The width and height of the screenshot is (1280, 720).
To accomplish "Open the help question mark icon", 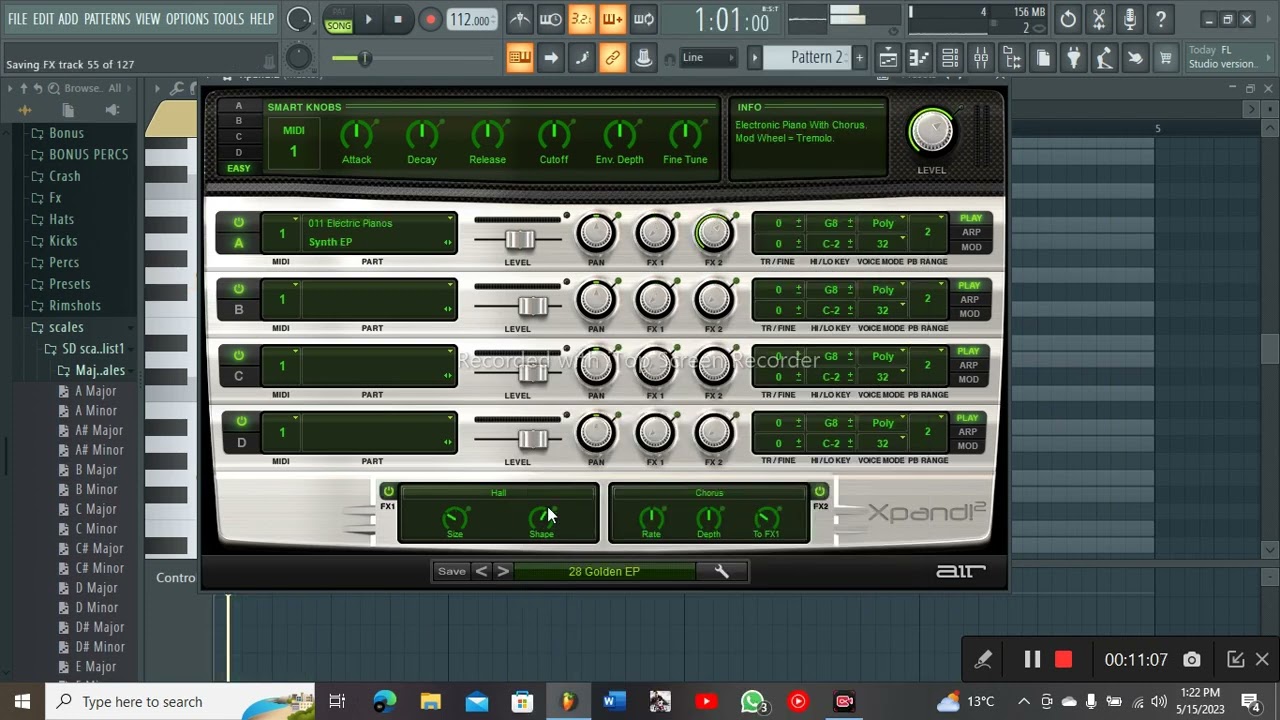I will point(1161,19).
